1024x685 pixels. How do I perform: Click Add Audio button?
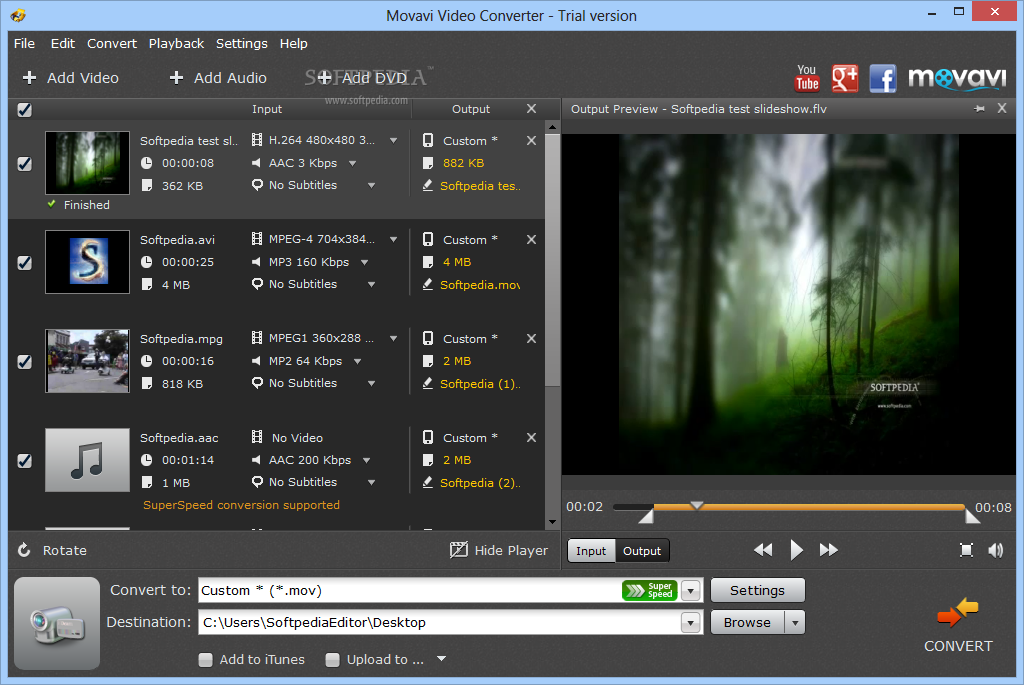point(218,78)
